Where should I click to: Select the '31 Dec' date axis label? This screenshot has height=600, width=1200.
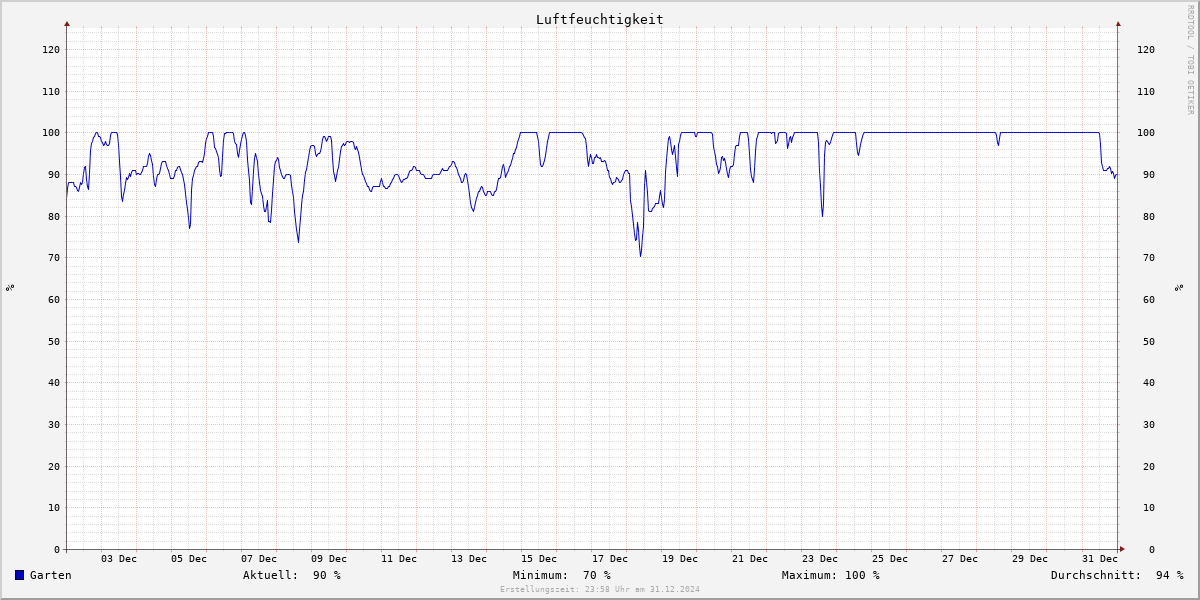[x=1100, y=558]
